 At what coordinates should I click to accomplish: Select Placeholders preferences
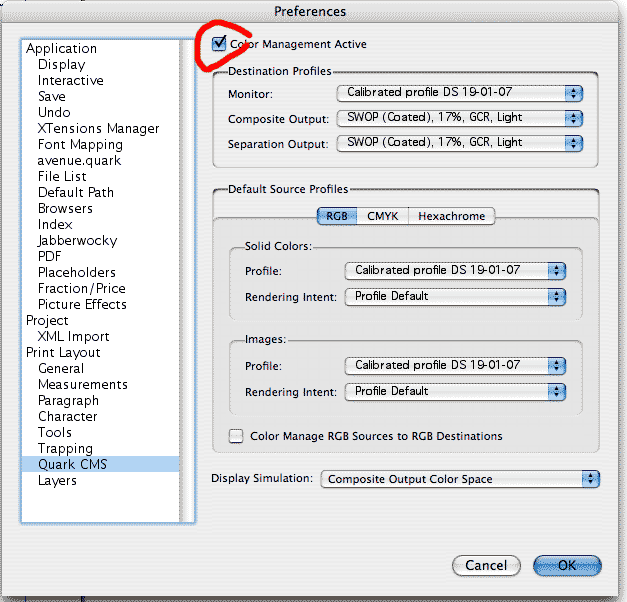[101, 272]
